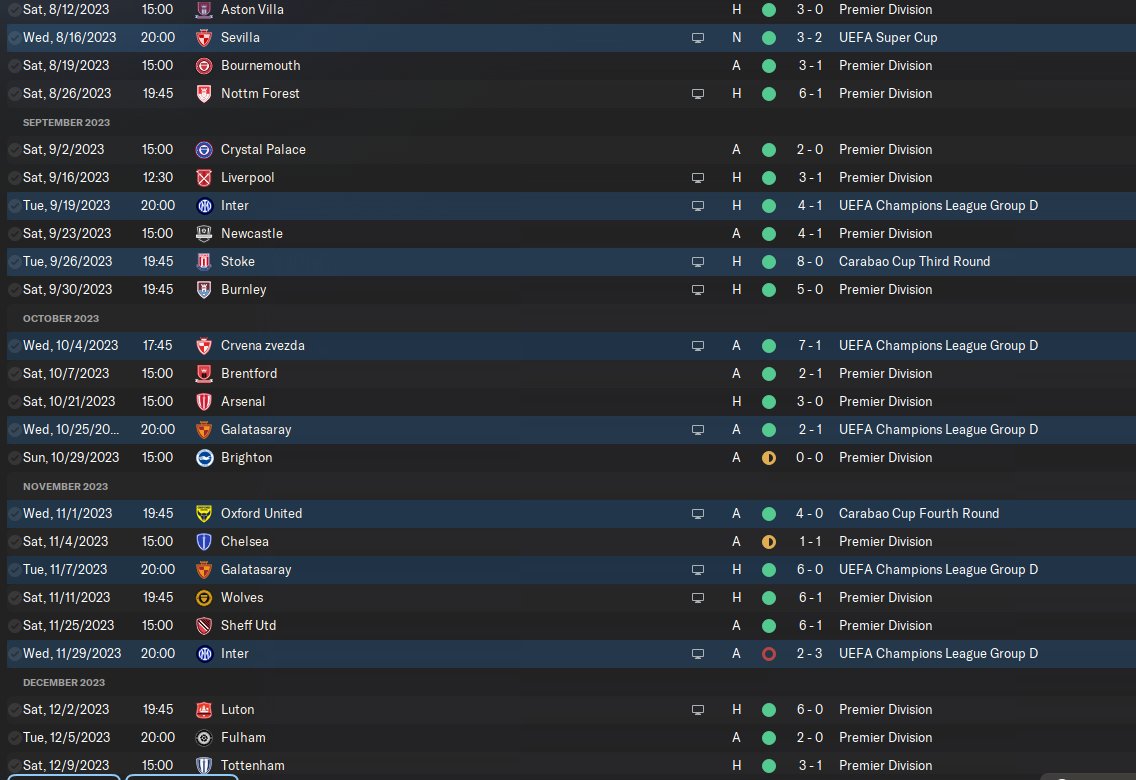Click the Sevilla club badge icon
Viewport: 1136px width, 780px height.
(x=204, y=37)
